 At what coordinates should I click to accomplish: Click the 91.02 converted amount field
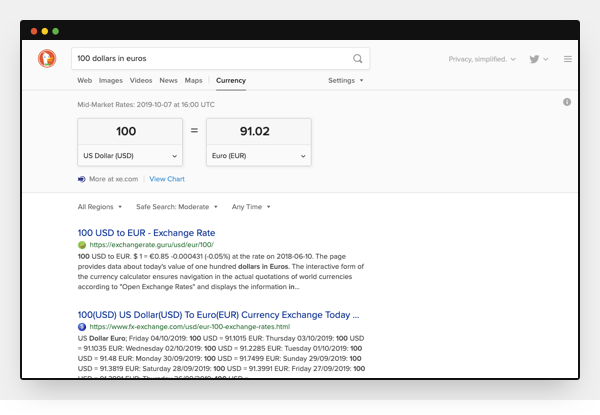(259, 132)
